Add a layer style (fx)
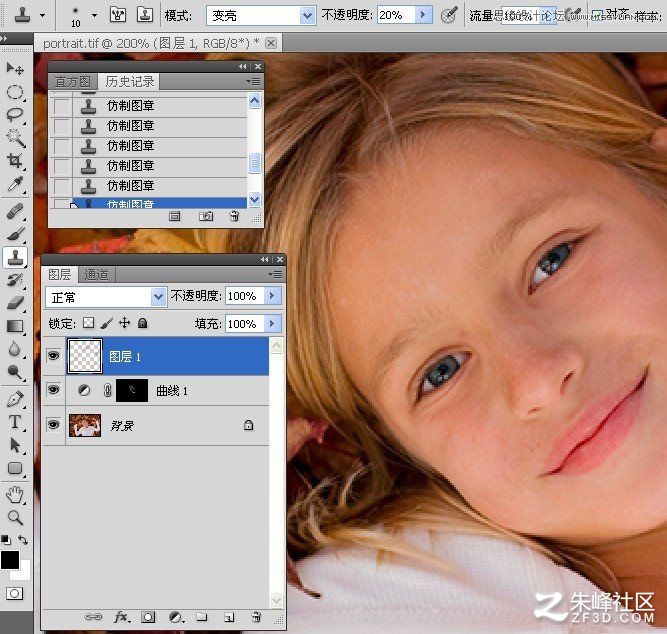This screenshot has height=634, width=667. click(x=122, y=617)
